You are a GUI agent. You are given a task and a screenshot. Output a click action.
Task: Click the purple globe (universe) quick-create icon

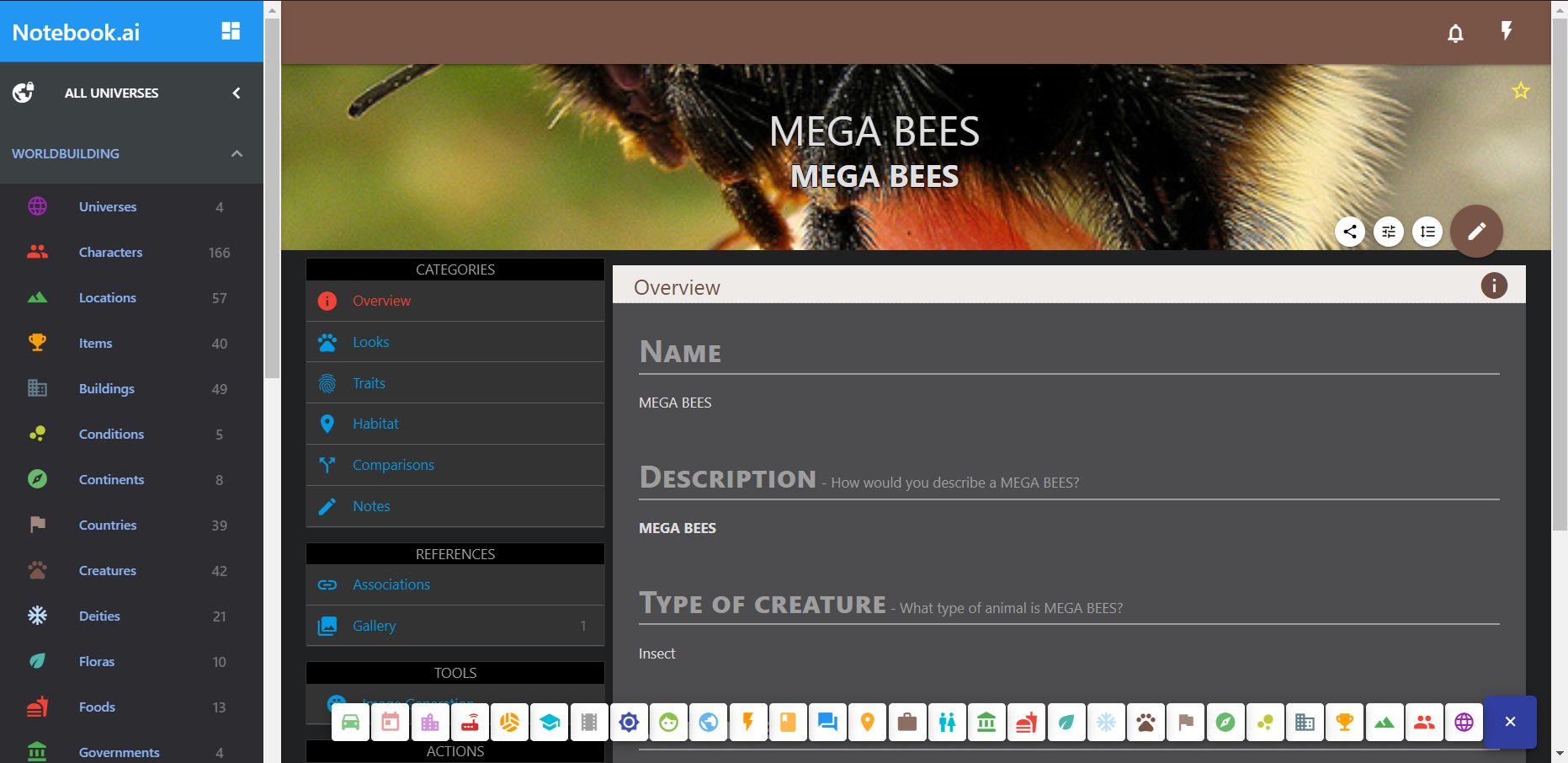(x=1464, y=723)
